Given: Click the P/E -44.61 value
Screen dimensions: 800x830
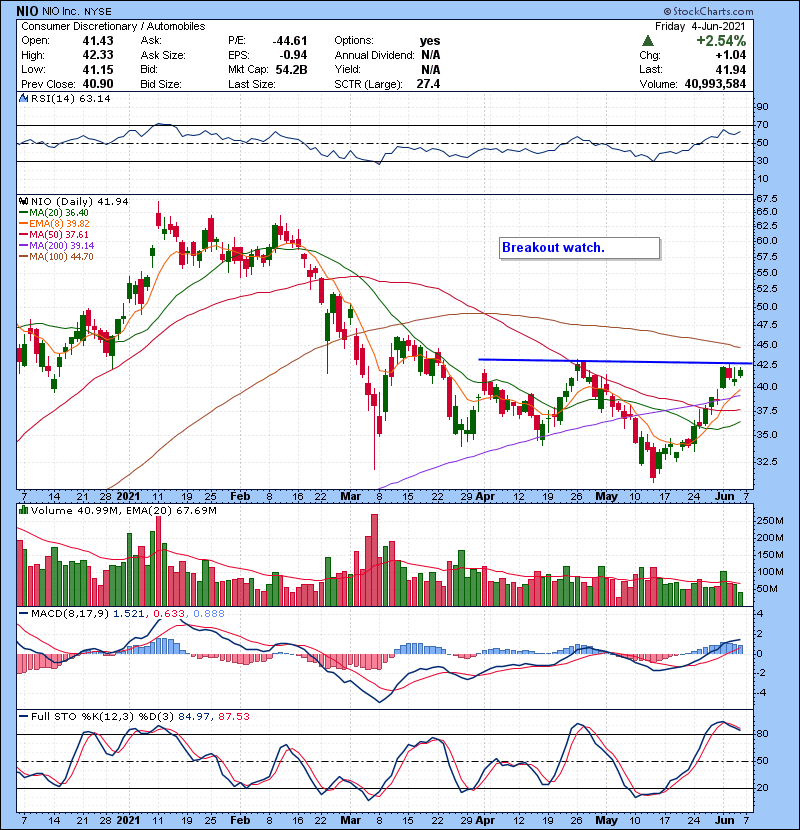Looking at the screenshot, I should point(290,41).
